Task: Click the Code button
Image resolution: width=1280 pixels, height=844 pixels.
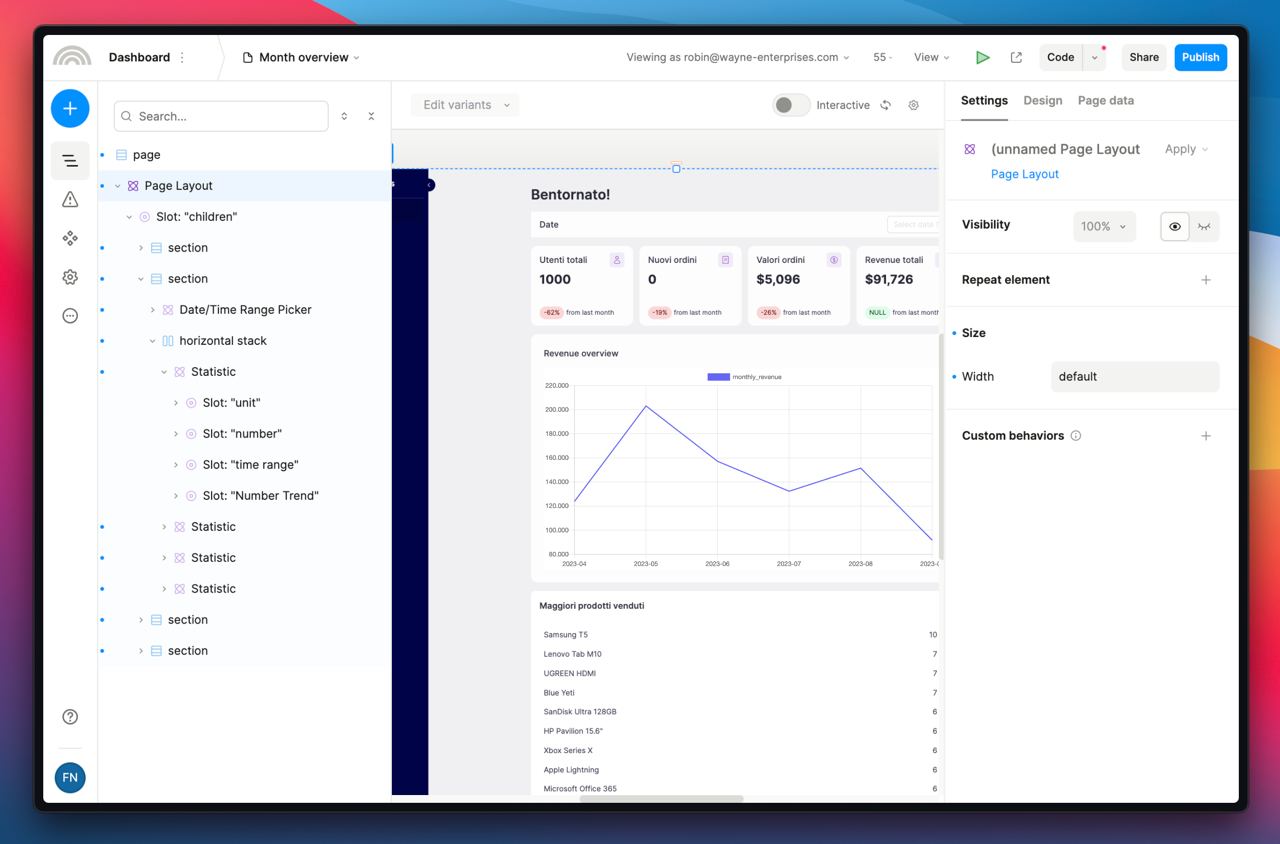Action: click(1061, 57)
